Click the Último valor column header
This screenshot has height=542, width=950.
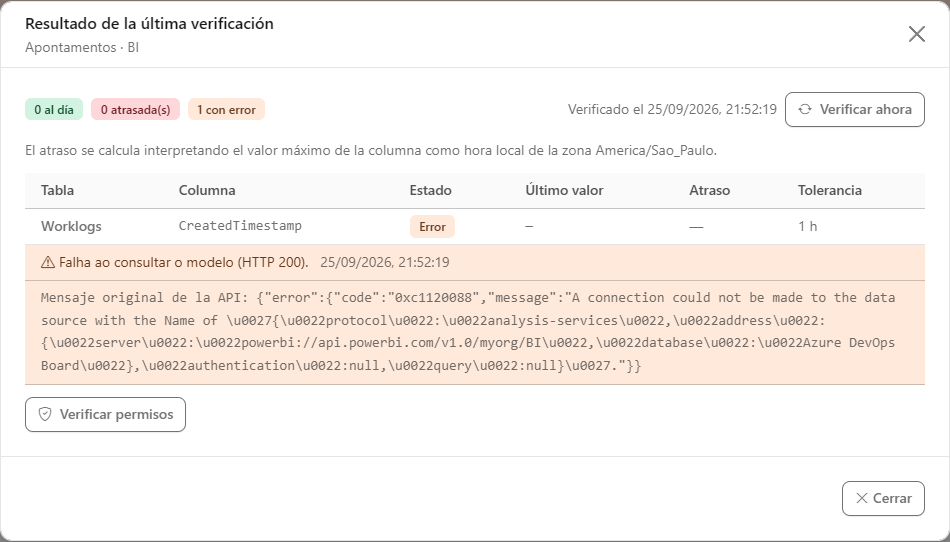(x=564, y=190)
